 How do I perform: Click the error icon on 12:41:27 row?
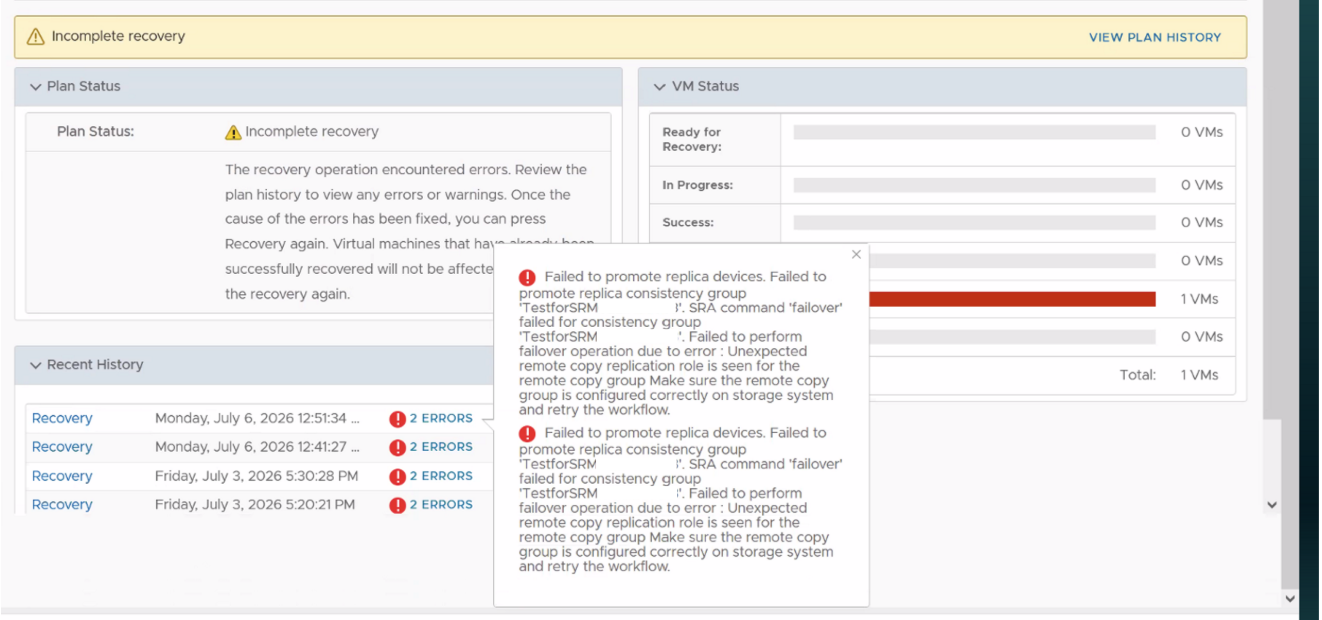398,448
